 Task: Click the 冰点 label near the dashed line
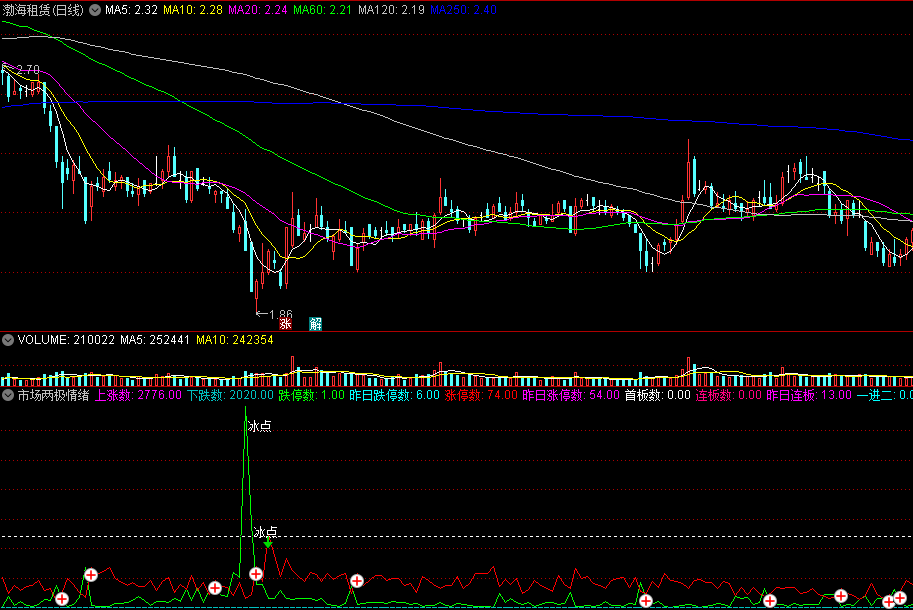pos(266,532)
